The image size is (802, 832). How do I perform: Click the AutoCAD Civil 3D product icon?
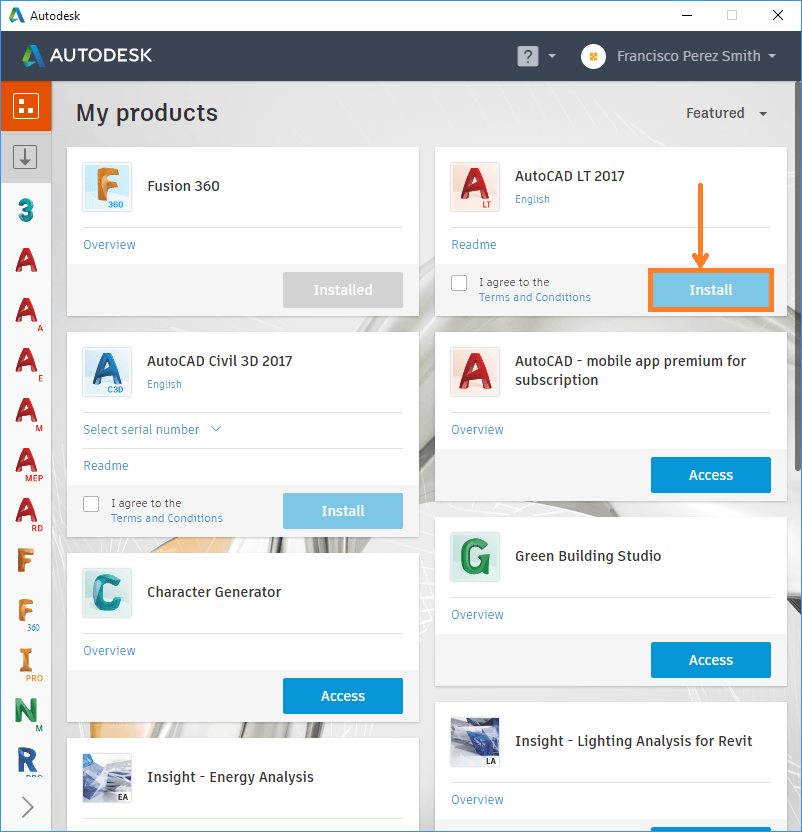[107, 371]
